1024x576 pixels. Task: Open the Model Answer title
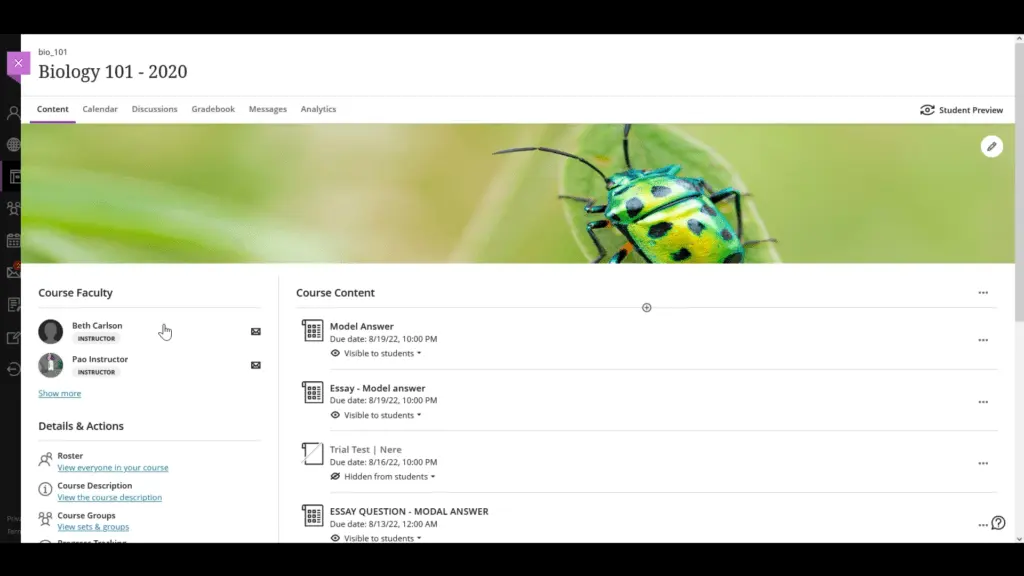tap(362, 327)
